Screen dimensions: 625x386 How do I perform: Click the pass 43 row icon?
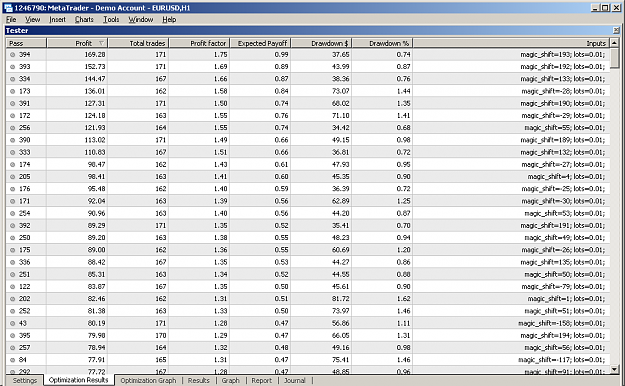(12, 323)
